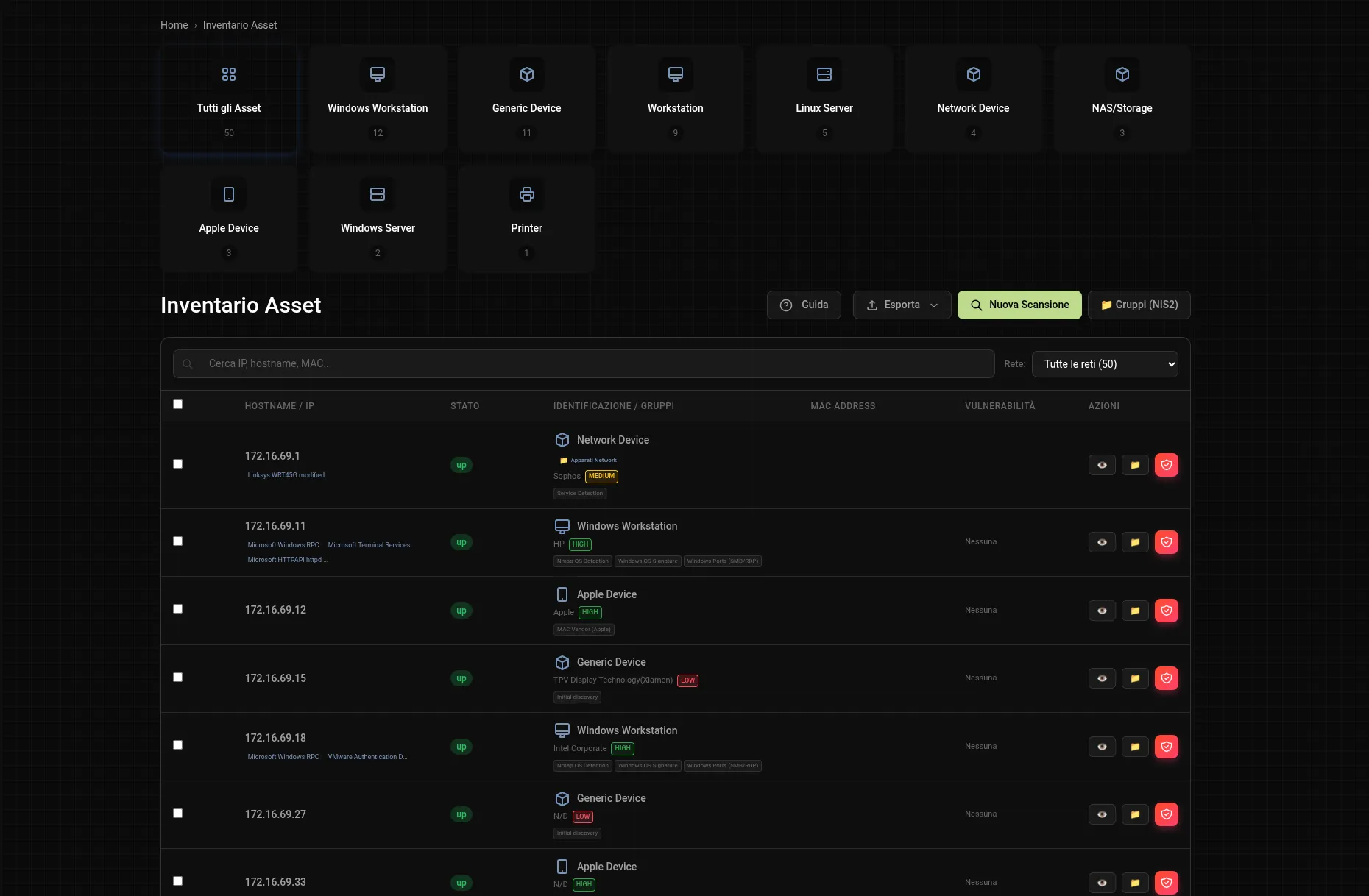Screen dimensions: 1369x896
Task: Open Gruppi (NIS2)
Action: click(1139, 305)
